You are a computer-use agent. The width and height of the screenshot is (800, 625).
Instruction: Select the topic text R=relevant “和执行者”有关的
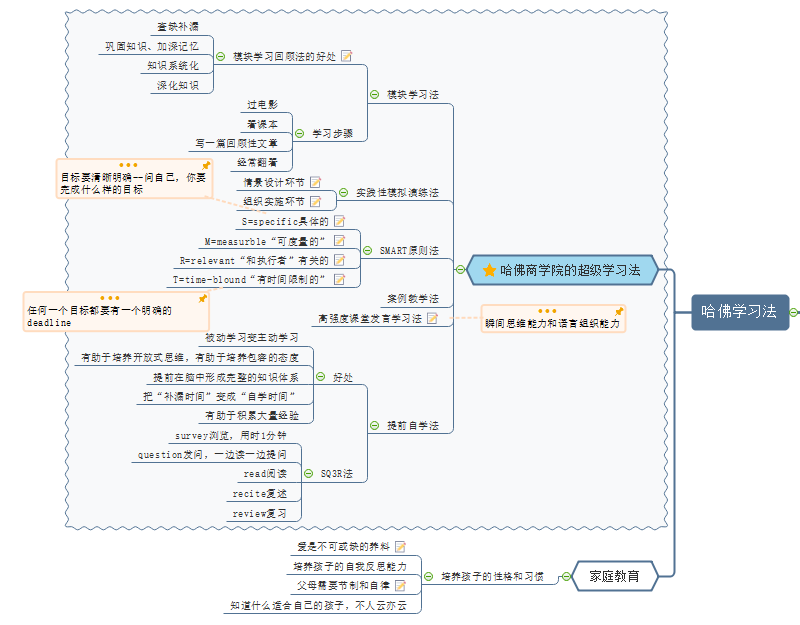pyautogui.click(x=254, y=260)
